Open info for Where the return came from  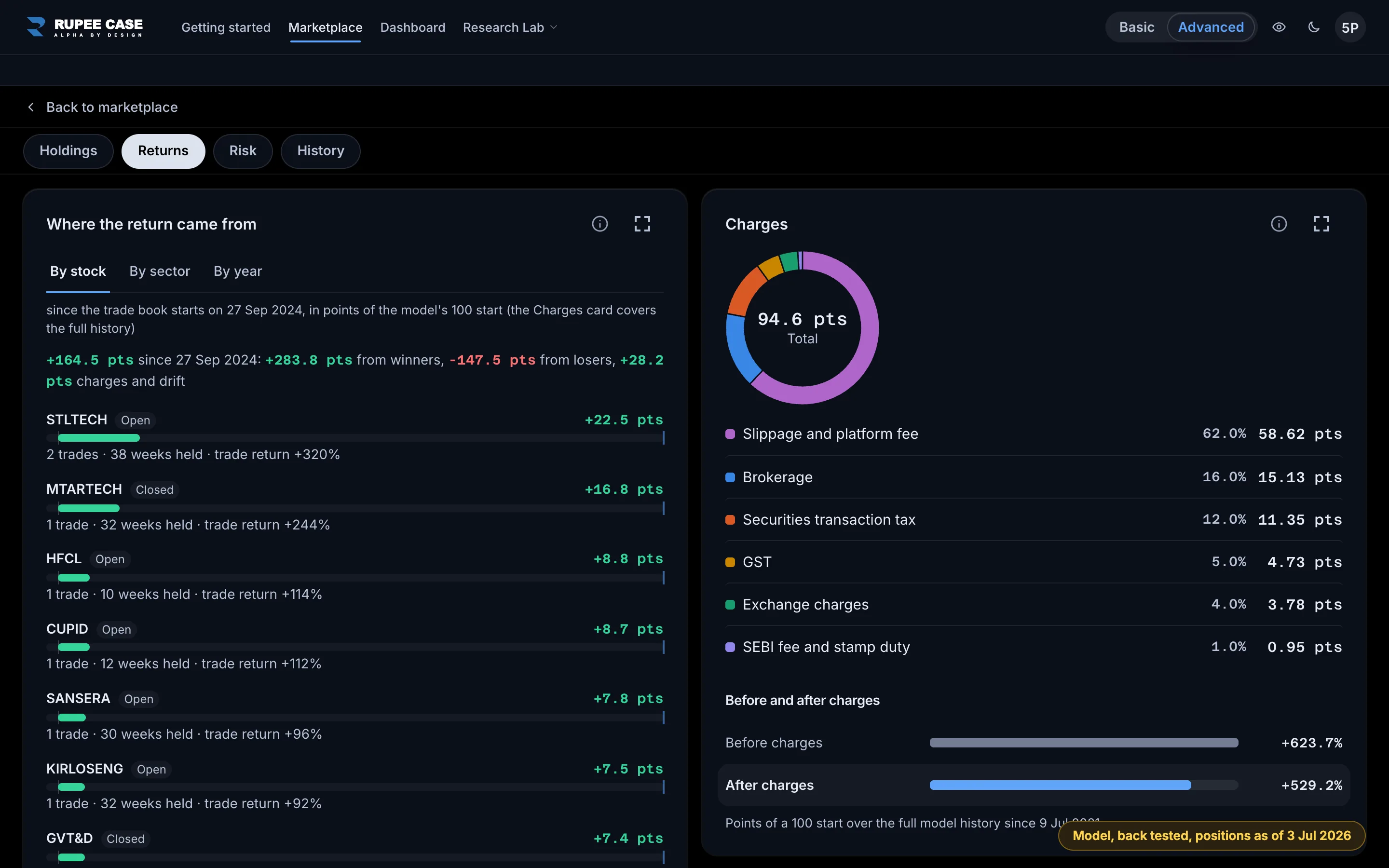pyautogui.click(x=600, y=224)
